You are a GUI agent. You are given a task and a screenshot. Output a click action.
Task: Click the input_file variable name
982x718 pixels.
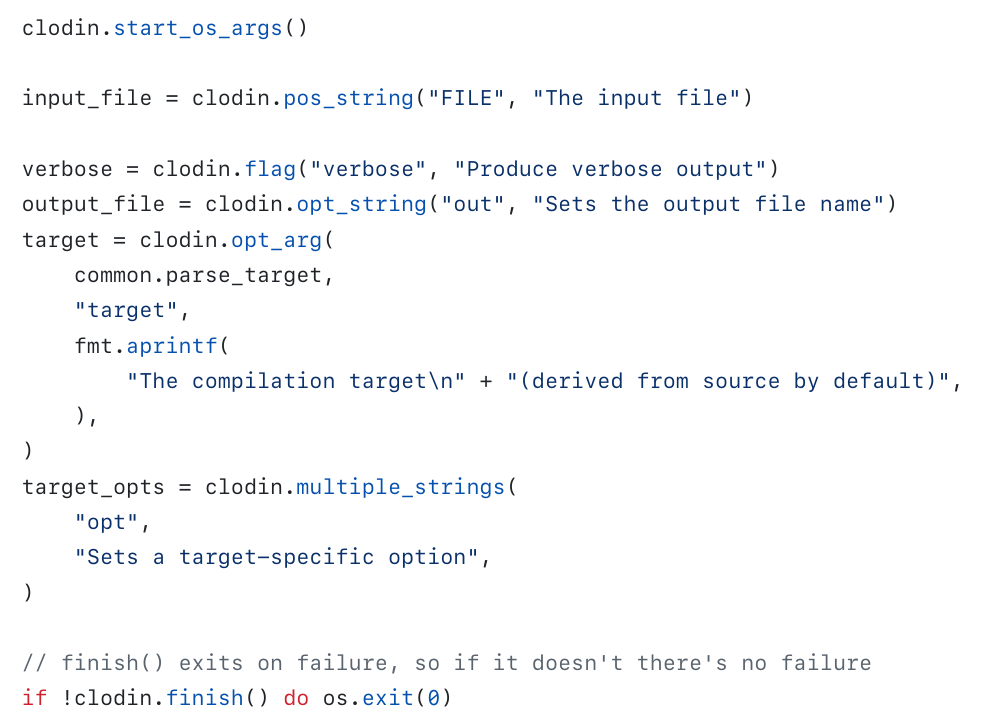point(87,98)
